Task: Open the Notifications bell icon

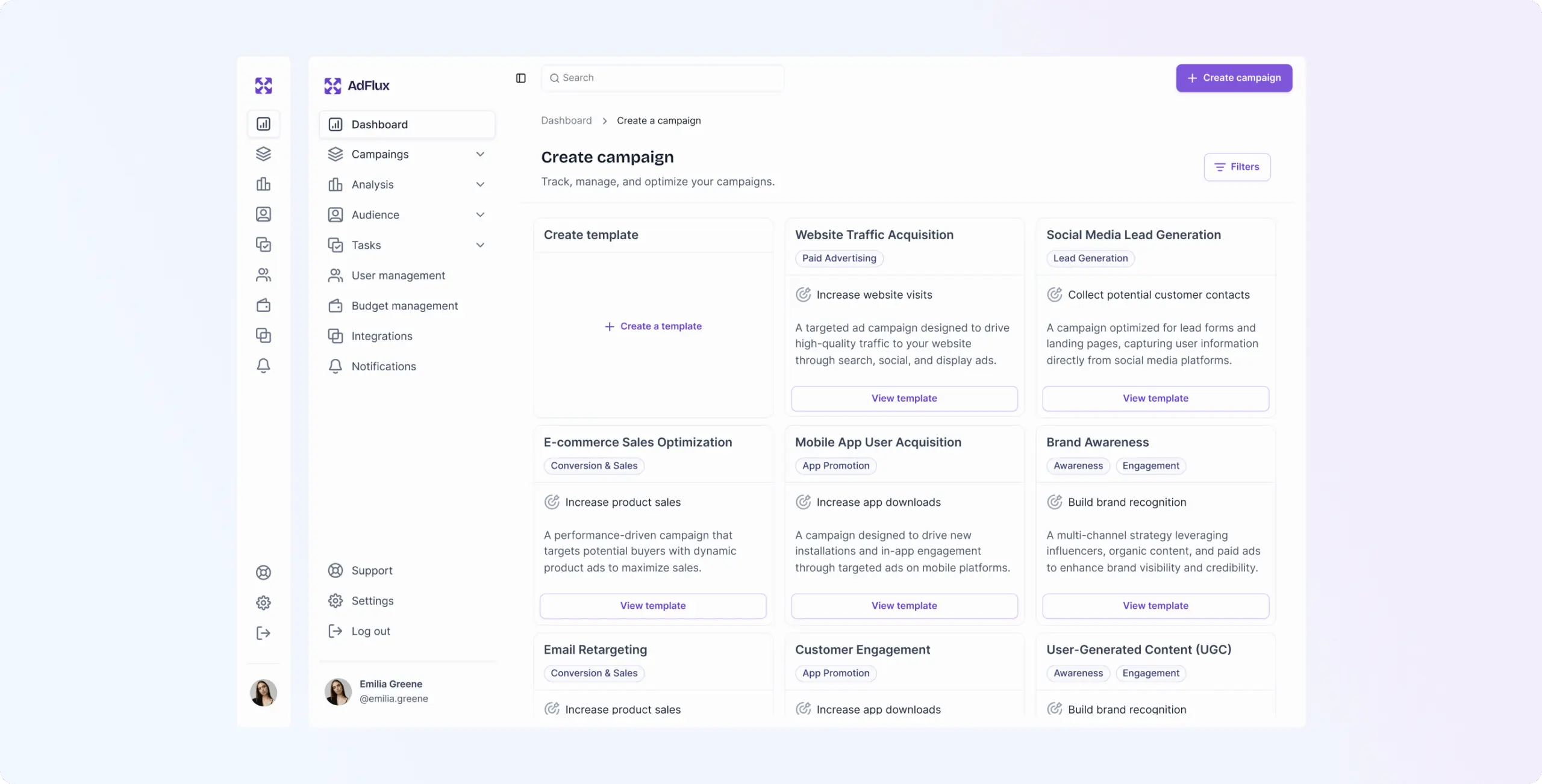Action: (263, 366)
